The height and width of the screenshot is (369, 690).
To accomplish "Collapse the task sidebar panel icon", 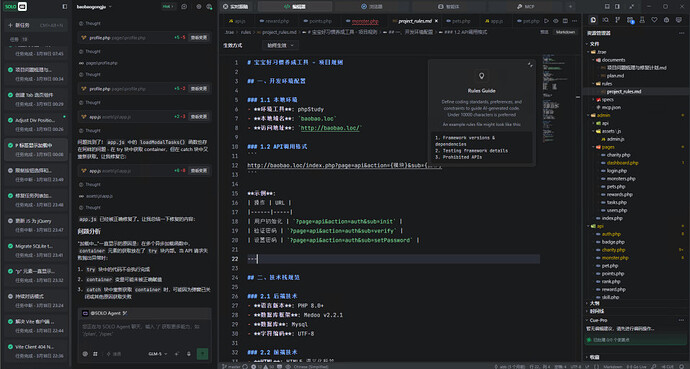I will 65,7.
